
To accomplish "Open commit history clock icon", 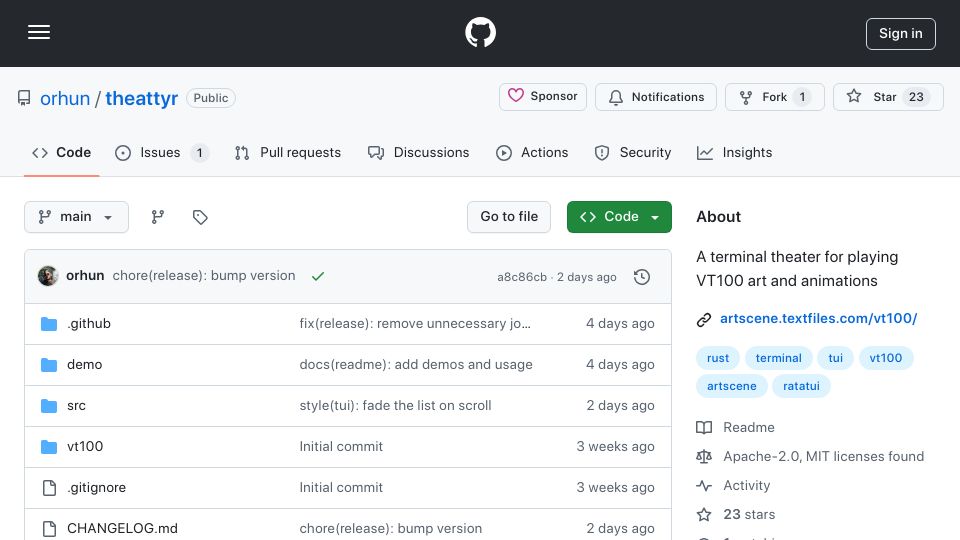I will click(642, 277).
